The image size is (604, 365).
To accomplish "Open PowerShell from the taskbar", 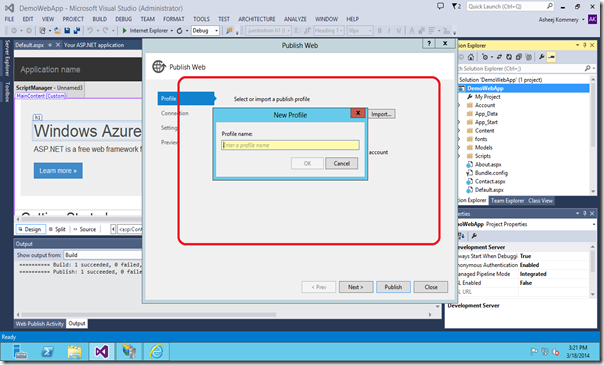I will click(x=48, y=352).
